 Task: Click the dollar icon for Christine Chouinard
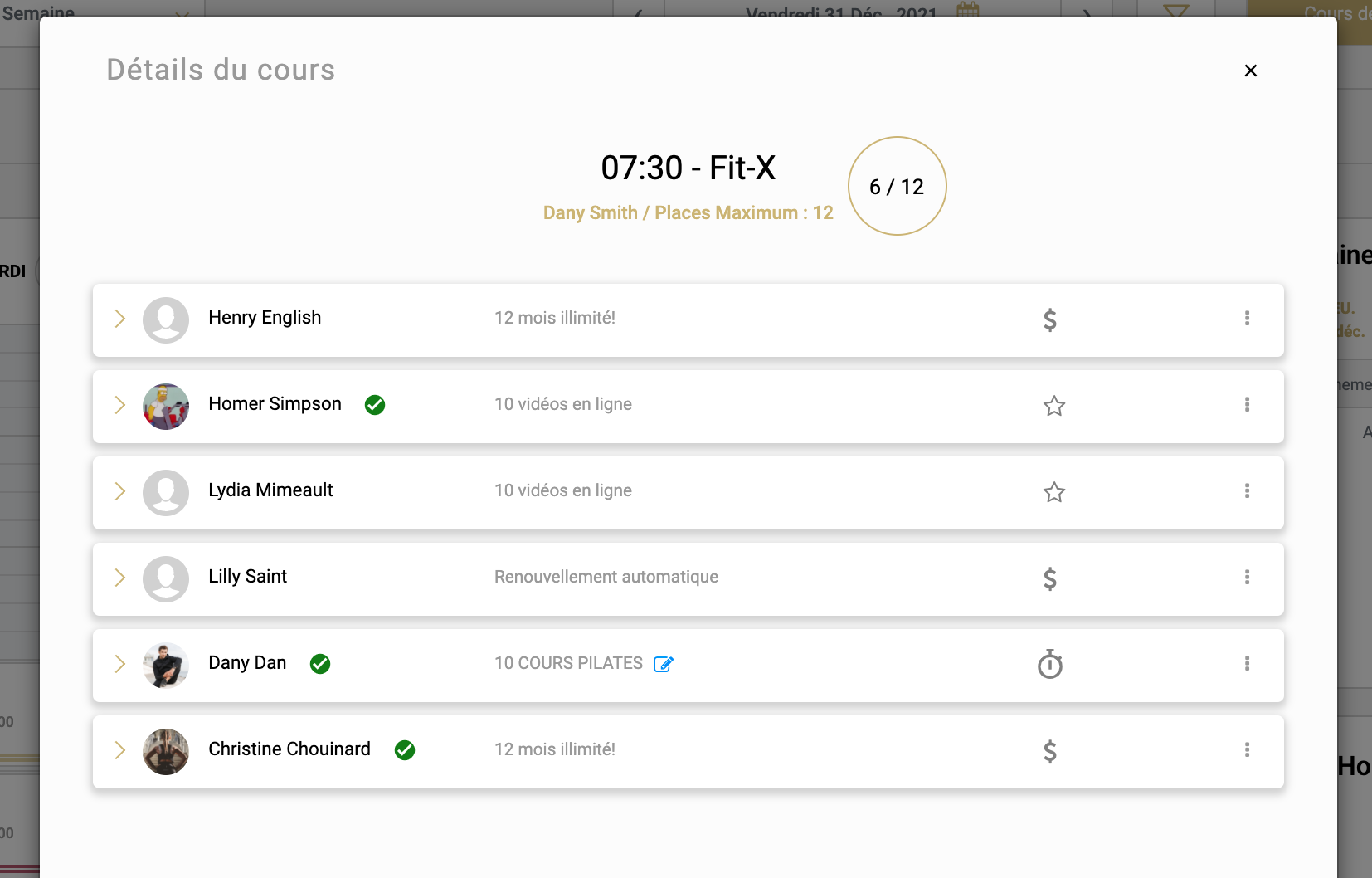pos(1050,751)
